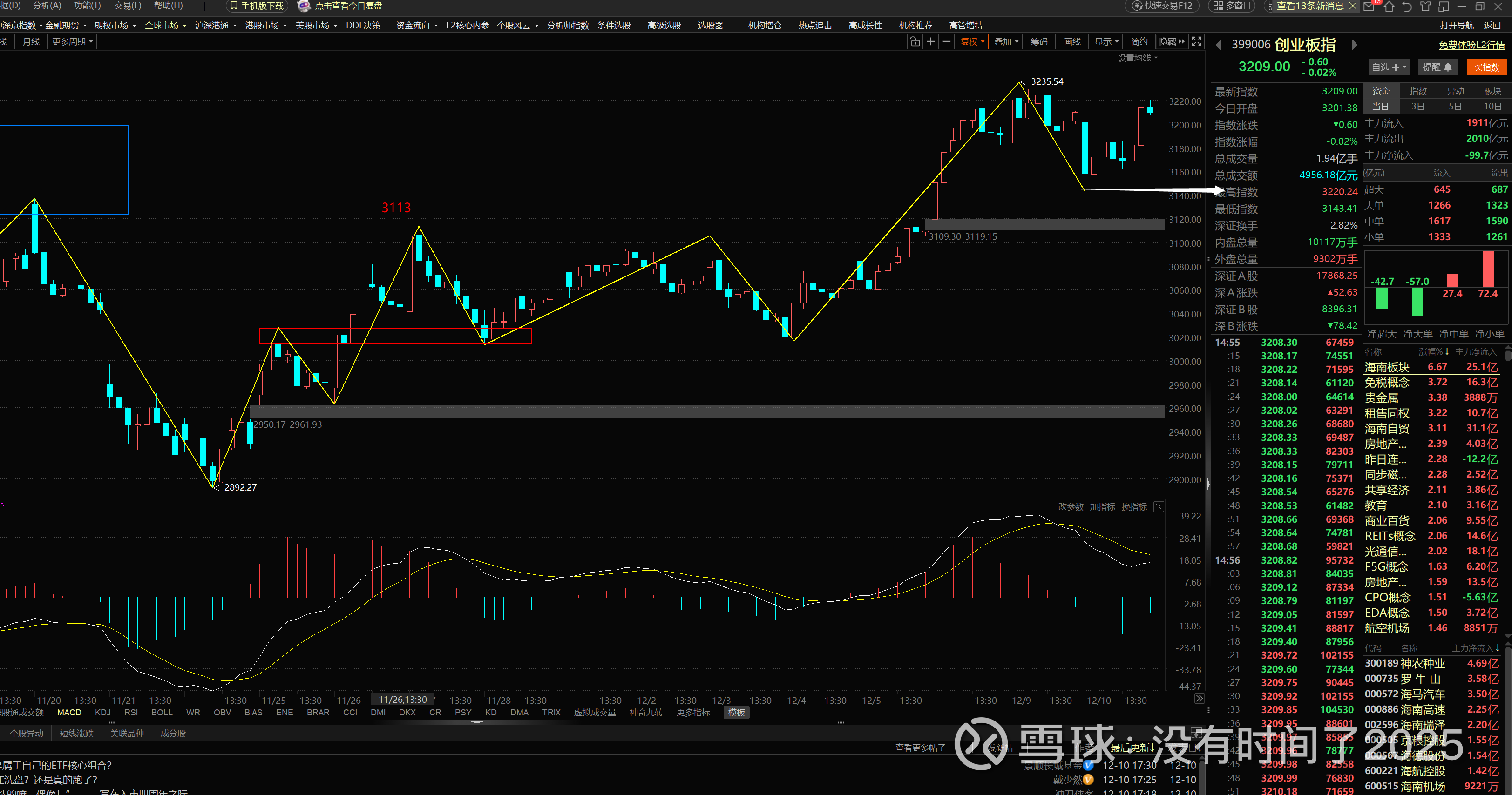The height and width of the screenshot is (795, 1512).
Task: Click the chart lock icon
Action: tap(915, 41)
